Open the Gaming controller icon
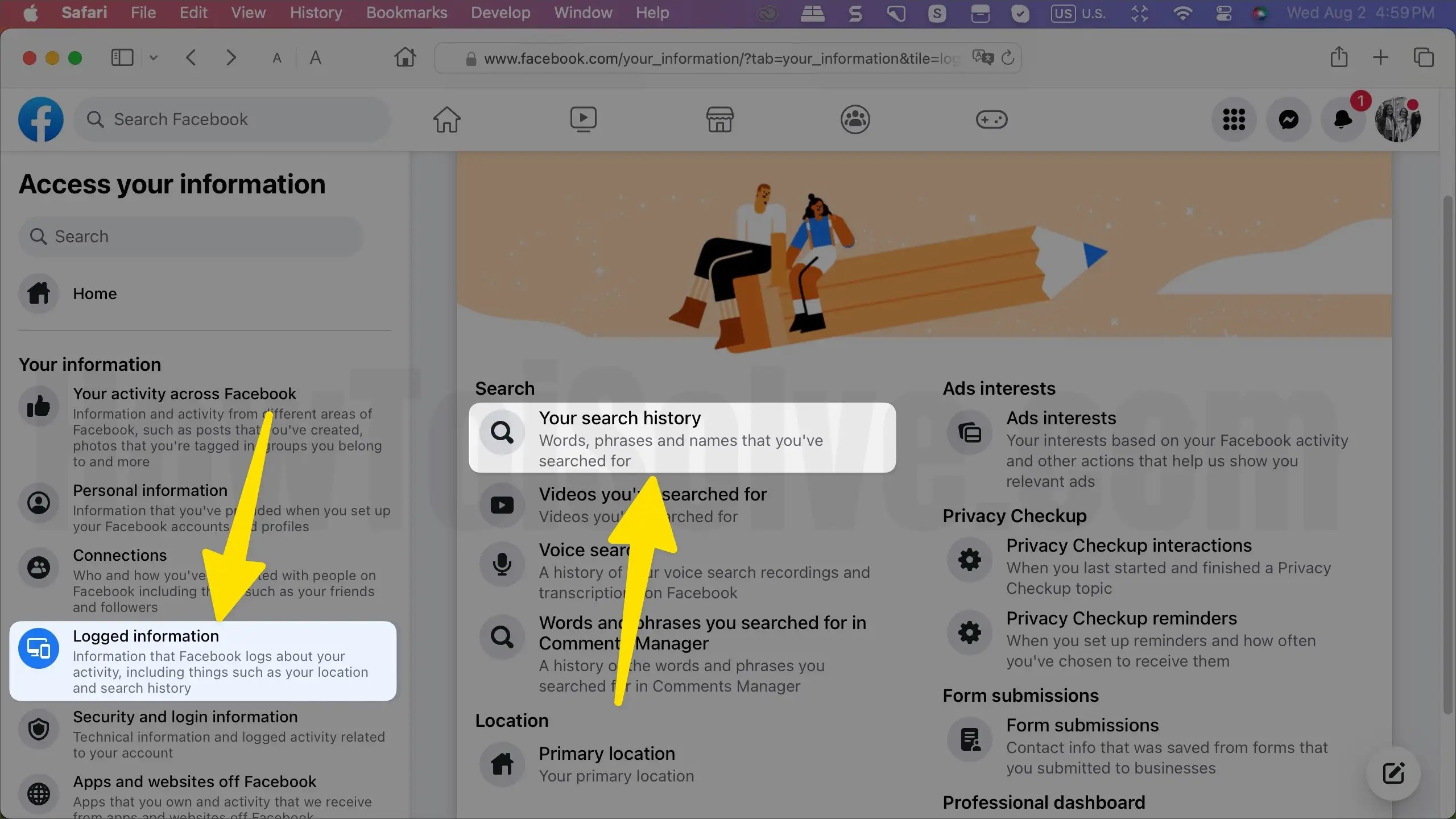This screenshot has height=819, width=1456. [x=991, y=119]
